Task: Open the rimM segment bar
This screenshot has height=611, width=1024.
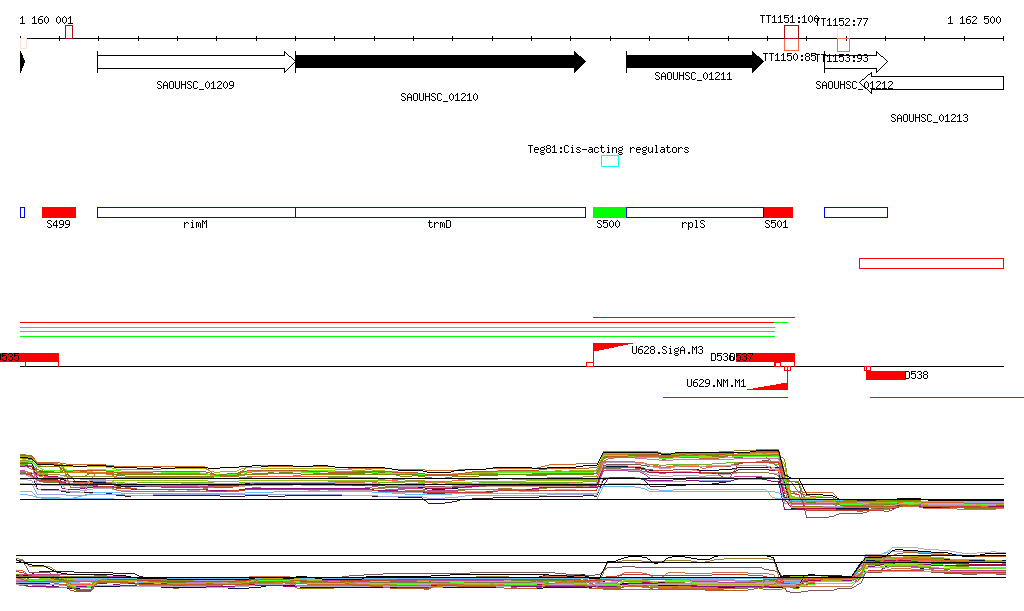Action: 196,212
